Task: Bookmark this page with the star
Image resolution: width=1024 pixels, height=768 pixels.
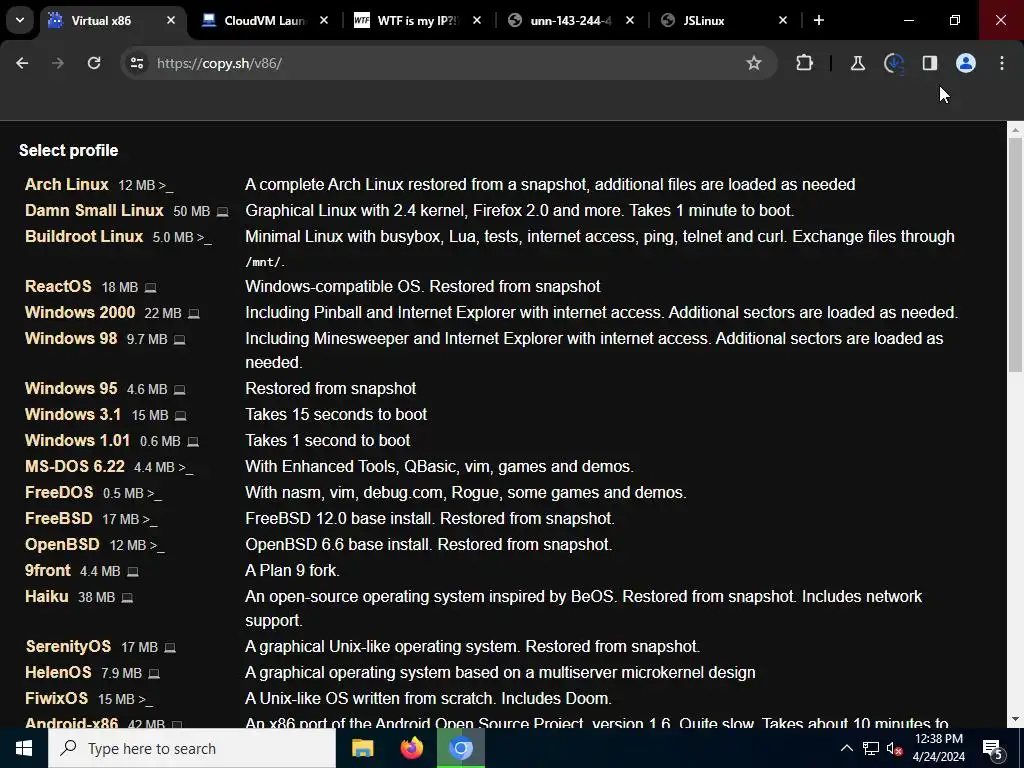Action: (754, 63)
